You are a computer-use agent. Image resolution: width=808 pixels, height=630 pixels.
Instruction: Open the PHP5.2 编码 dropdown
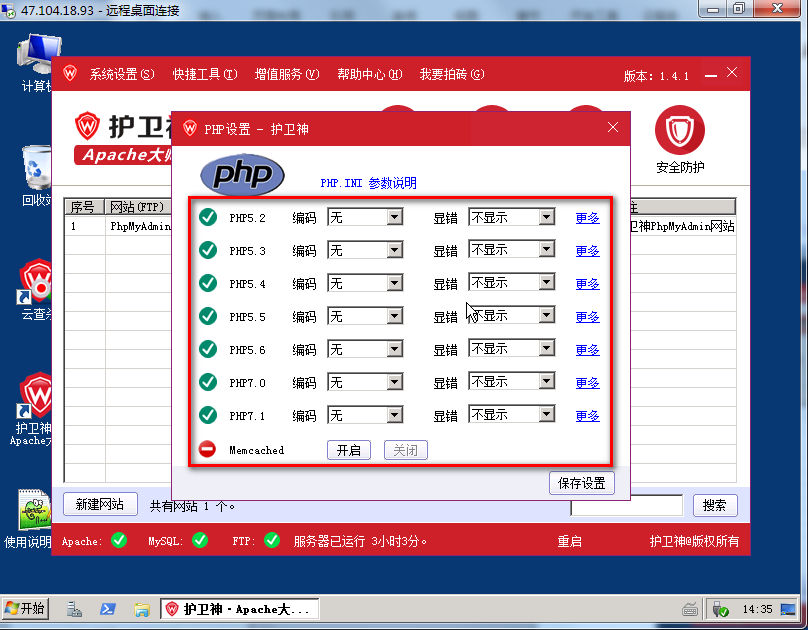point(365,217)
